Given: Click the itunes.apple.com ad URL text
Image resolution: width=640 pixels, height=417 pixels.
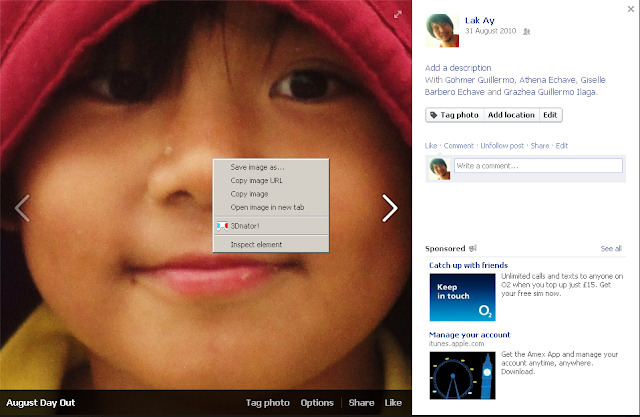Looking at the screenshot, I should (x=456, y=344).
